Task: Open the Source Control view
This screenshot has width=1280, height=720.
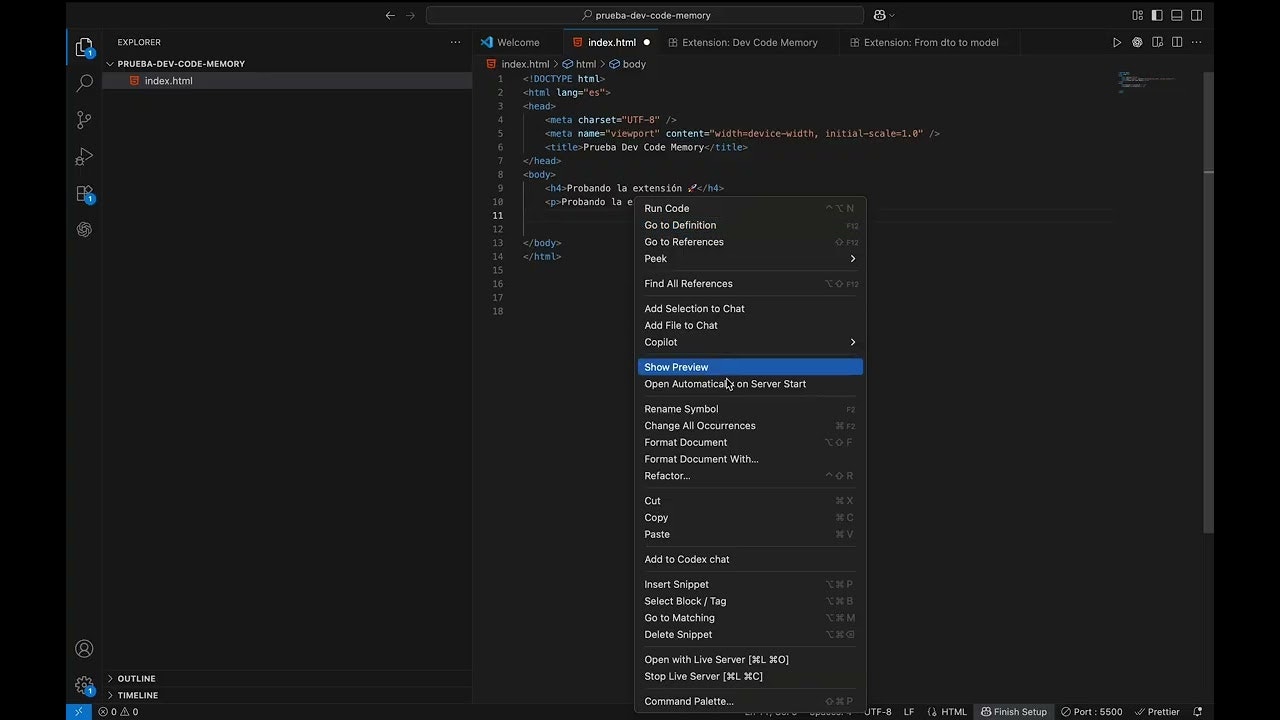Action: (84, 120)
